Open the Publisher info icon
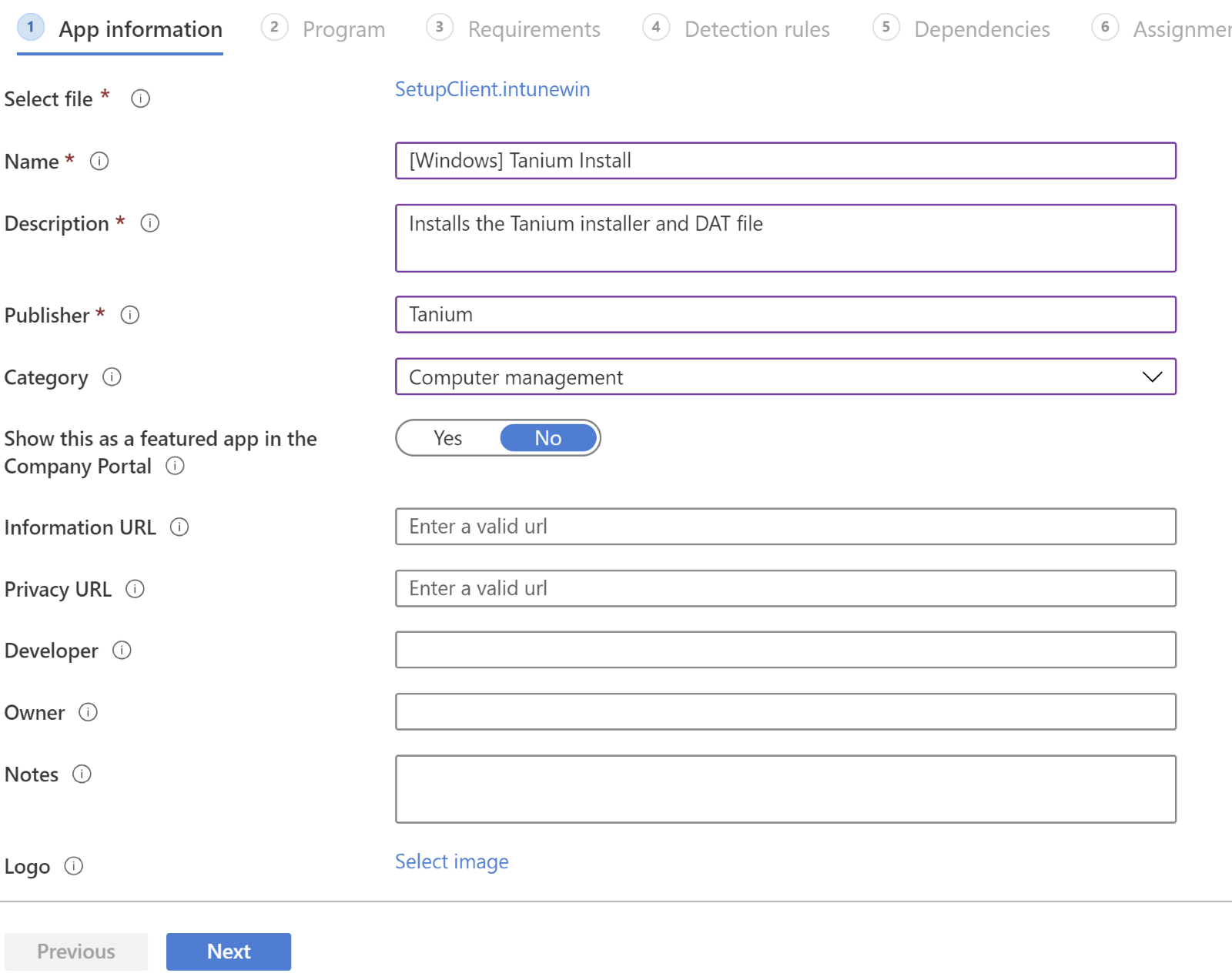The image size is (1232, 980). coord(131,315)
